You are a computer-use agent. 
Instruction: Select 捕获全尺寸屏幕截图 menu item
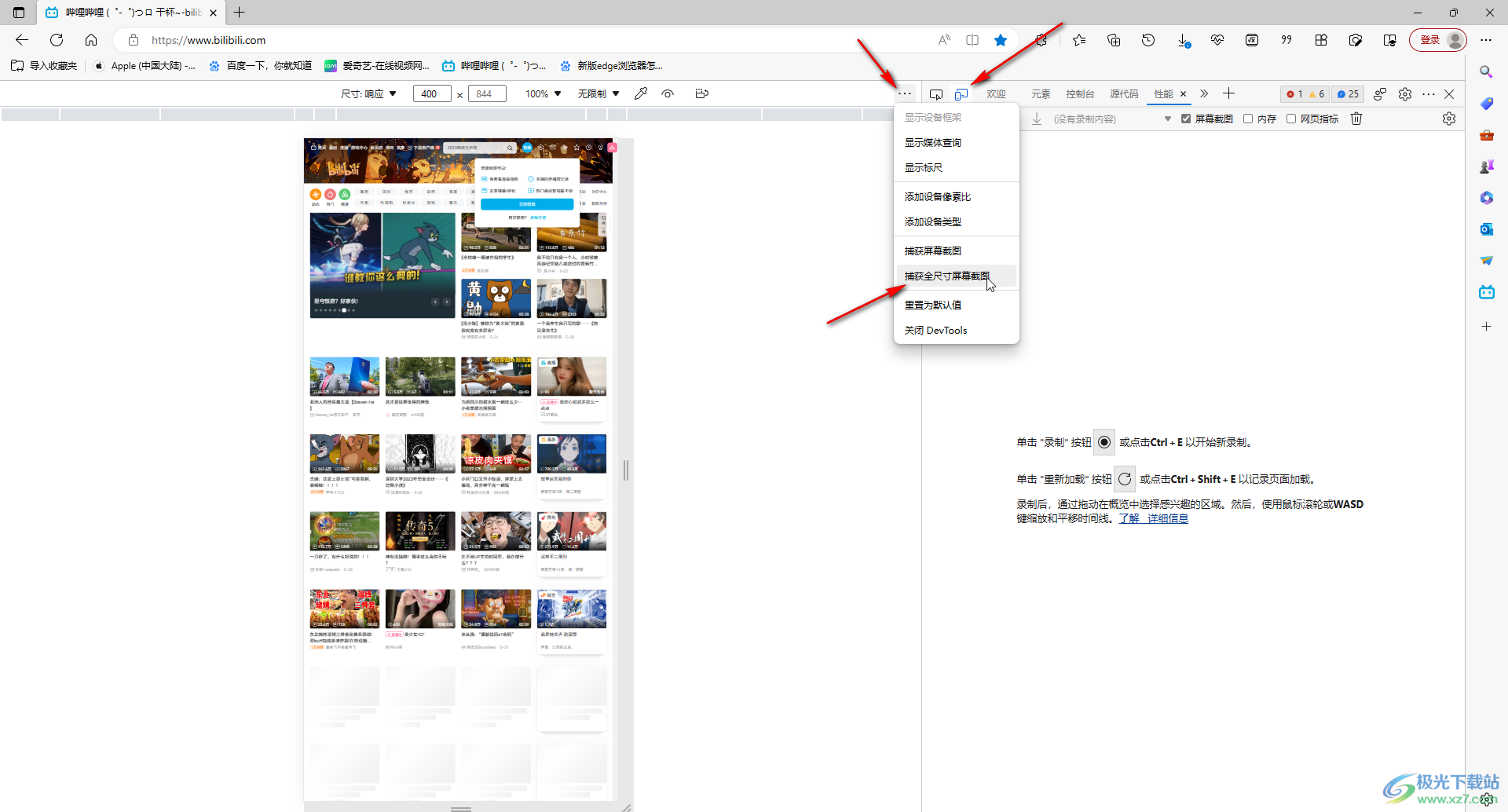click(957, 276)
